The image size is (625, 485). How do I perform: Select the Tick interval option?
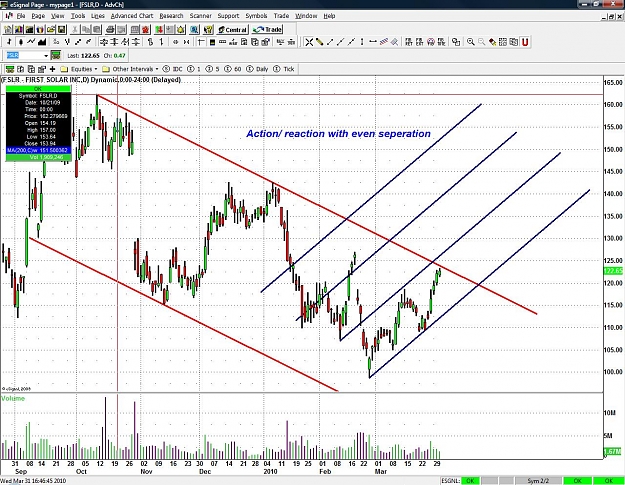(x=284, y=69)
